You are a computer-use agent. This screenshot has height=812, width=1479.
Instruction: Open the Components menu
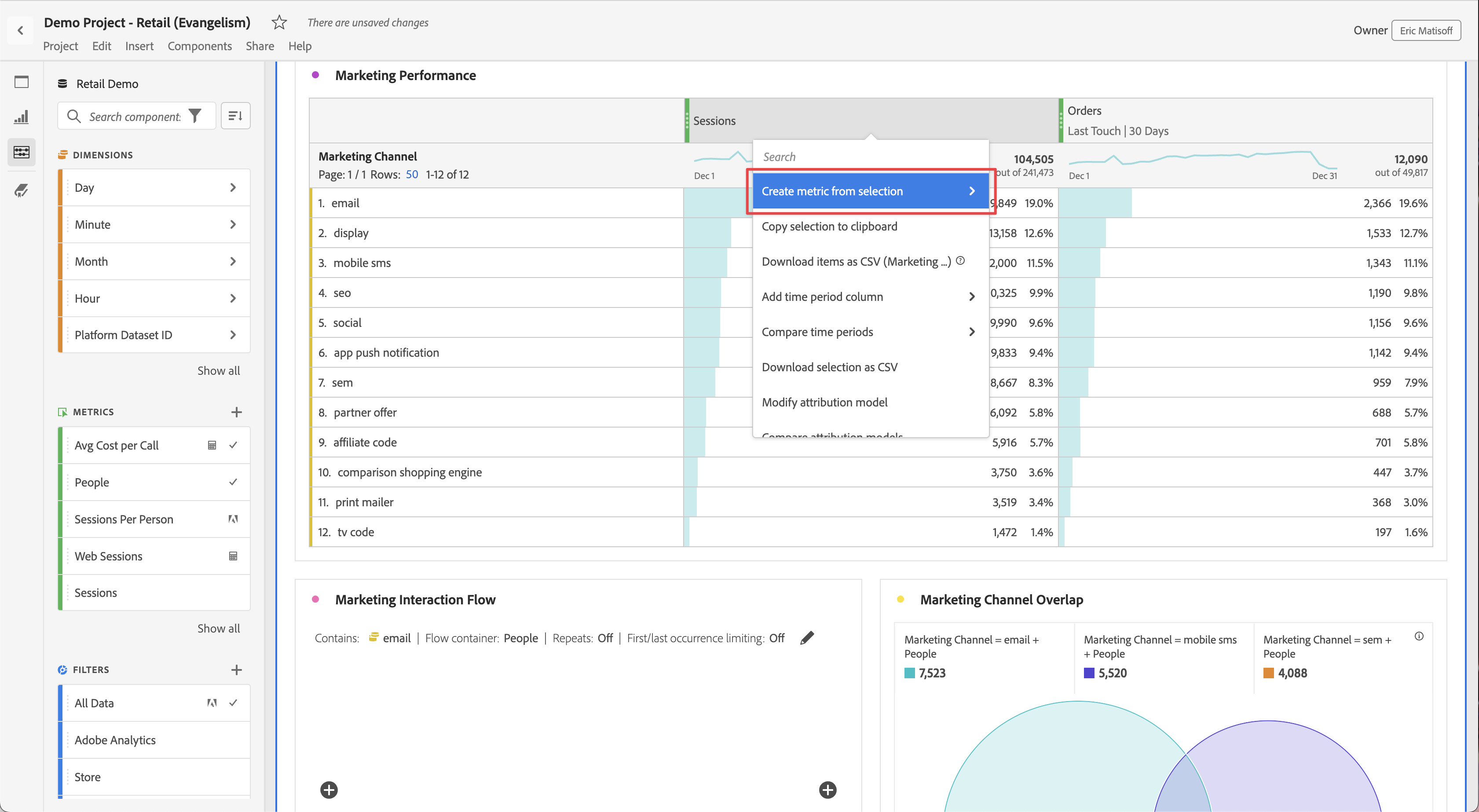pos(199,46)
